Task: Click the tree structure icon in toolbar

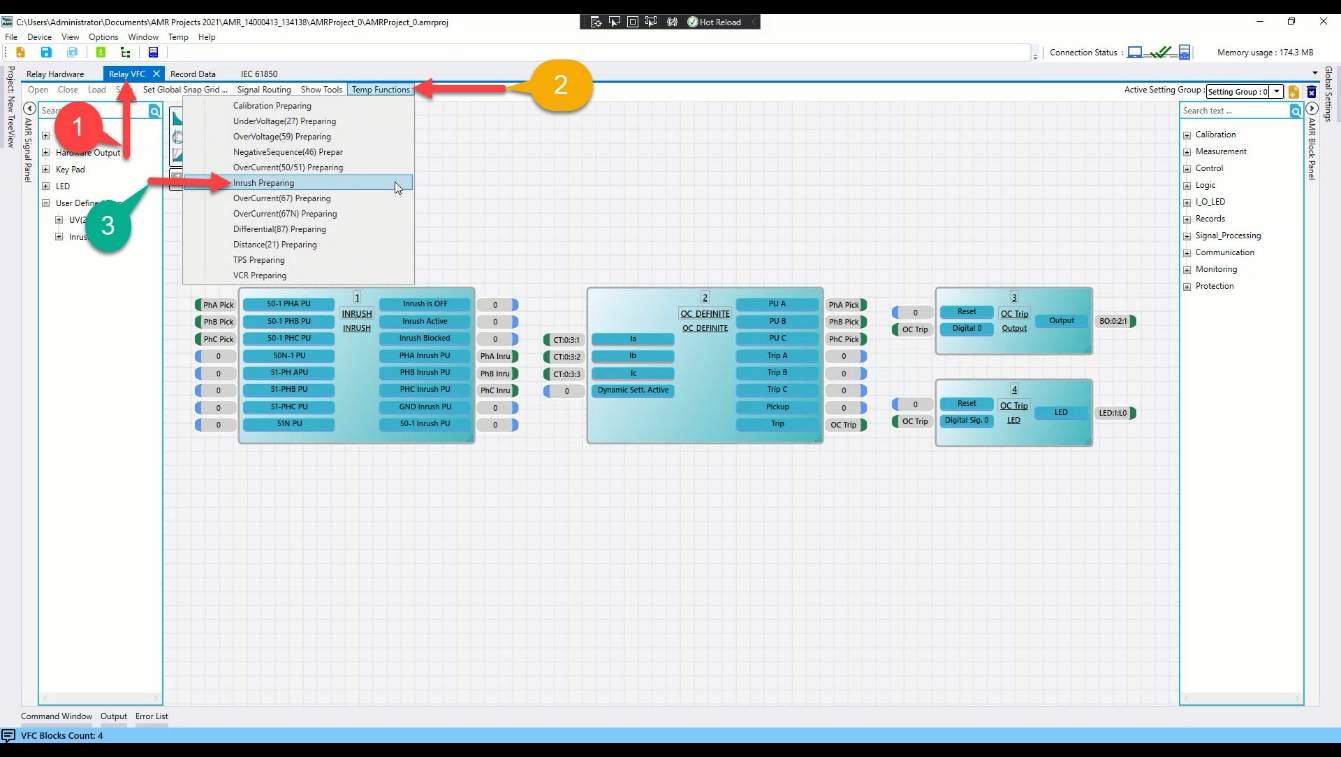Action: 125,52
